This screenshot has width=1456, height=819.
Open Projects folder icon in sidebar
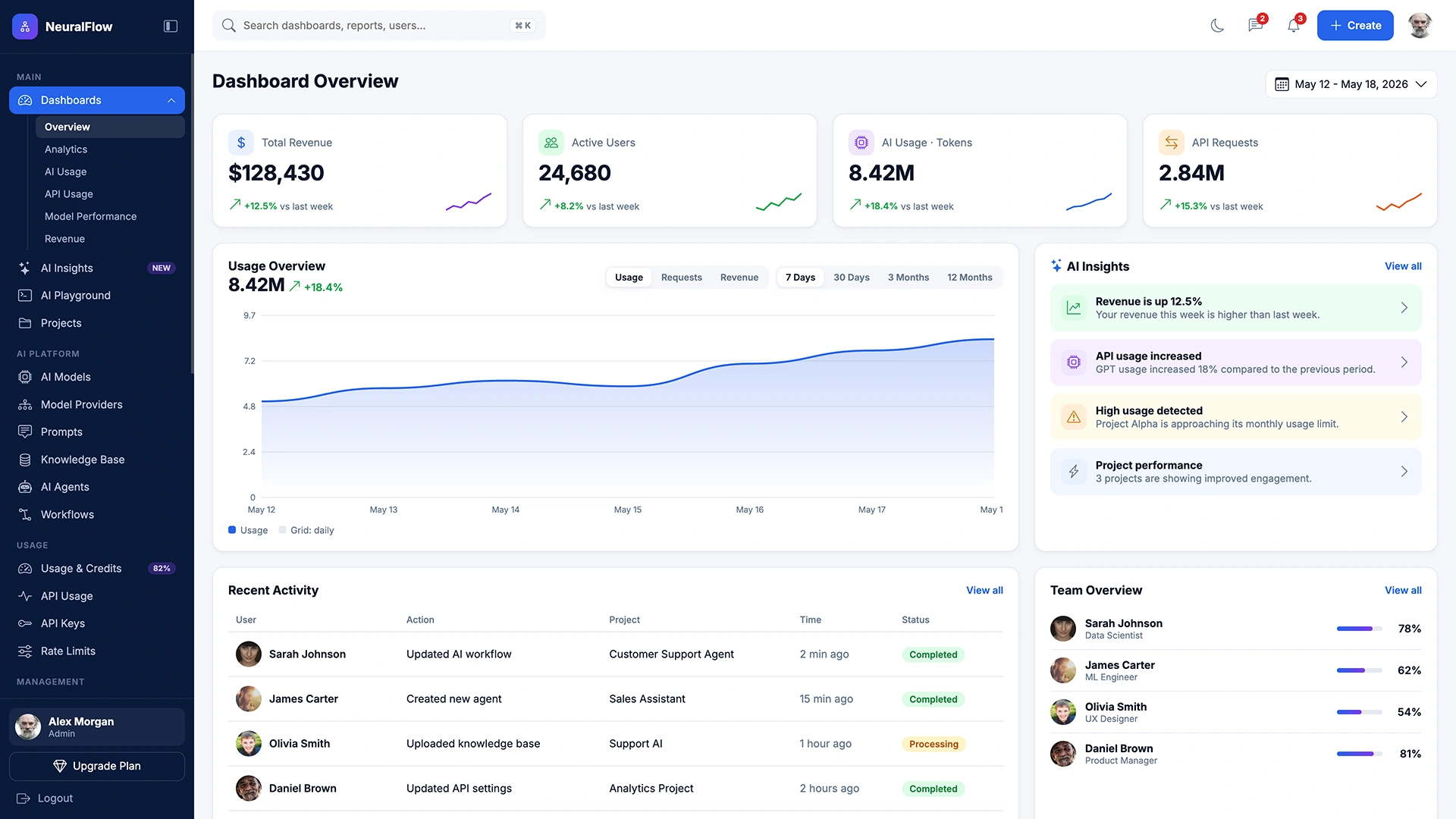point(25,323)
